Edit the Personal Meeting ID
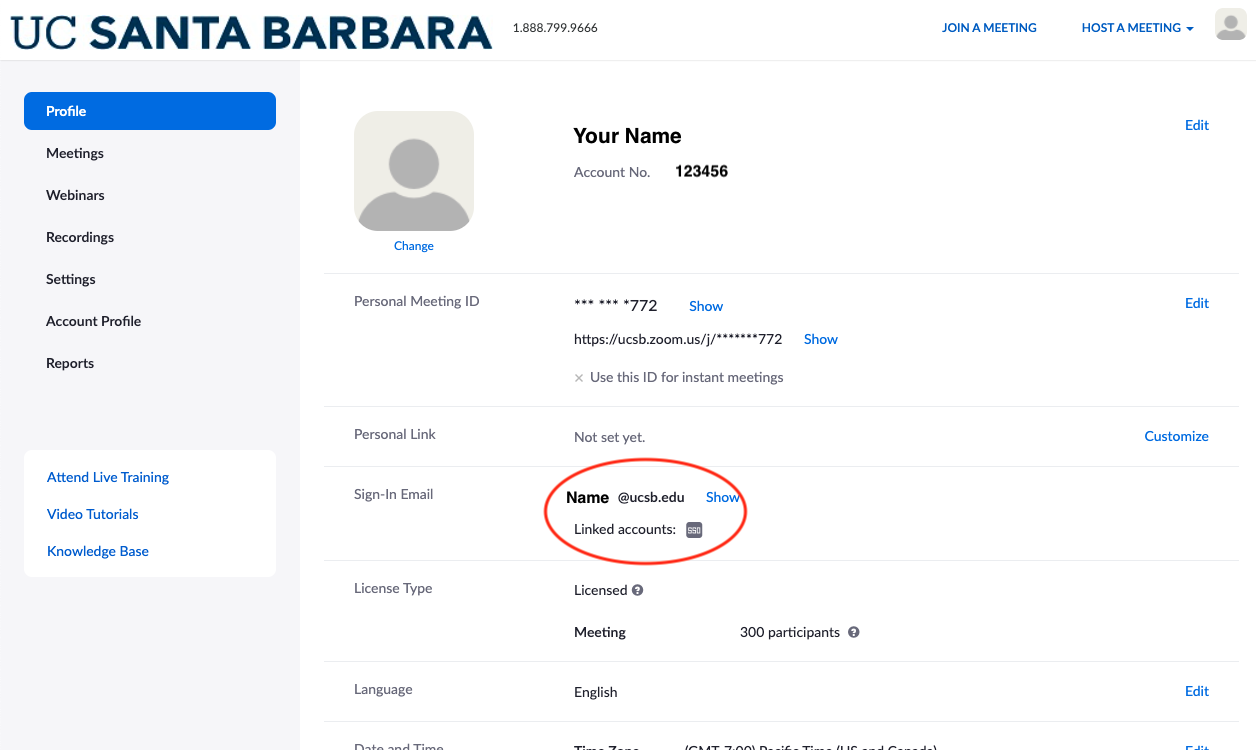Viewport: 1256px width, 750px height. click(1197, 303)
